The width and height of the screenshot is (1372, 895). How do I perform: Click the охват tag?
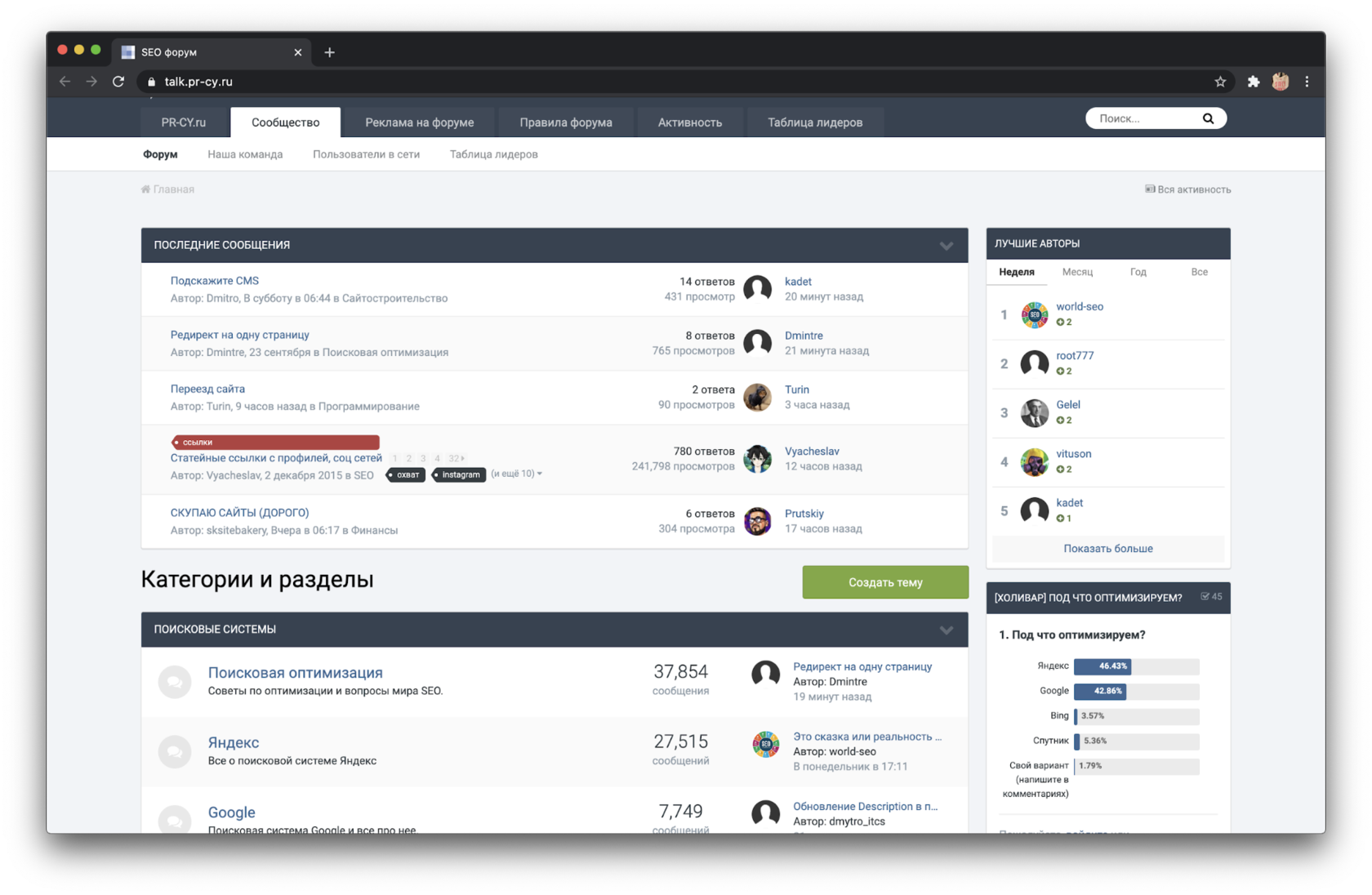pos(405,474)
